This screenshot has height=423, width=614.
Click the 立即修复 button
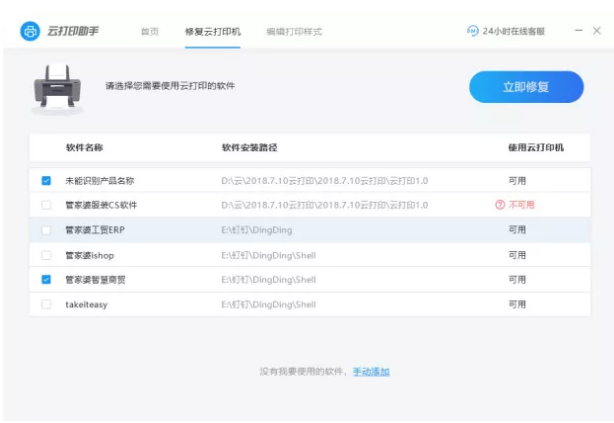coord(526,87)
